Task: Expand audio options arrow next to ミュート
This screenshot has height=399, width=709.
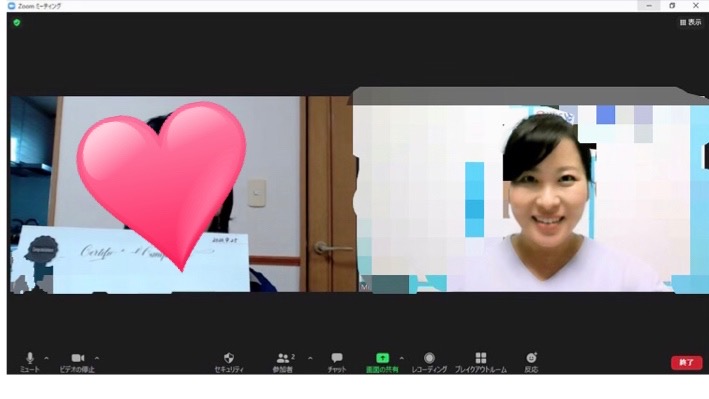Action: [x=47, y=358]
